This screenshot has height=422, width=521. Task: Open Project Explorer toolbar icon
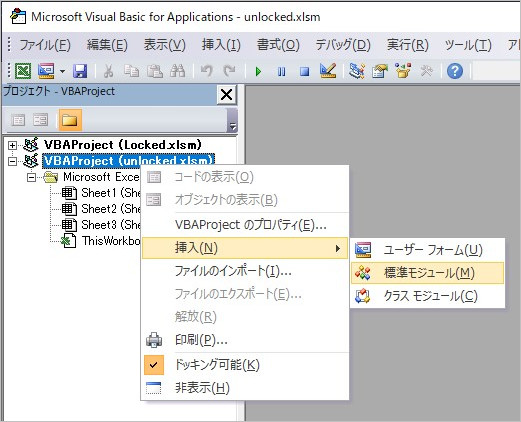[x=357, y=71]
